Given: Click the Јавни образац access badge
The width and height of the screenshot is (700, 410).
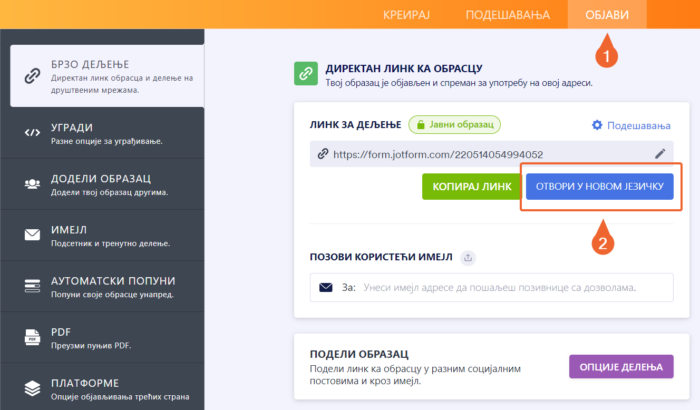Looking at the screenshot, I should tap(454, 125).
